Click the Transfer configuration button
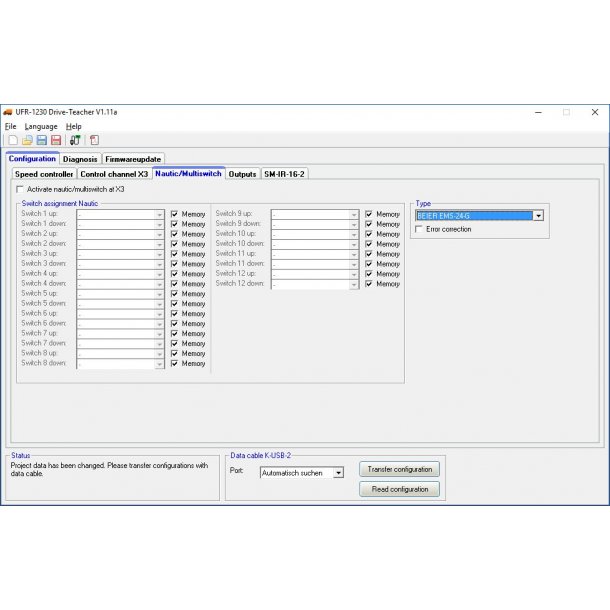The width and height of the screenshot is (610, 610). (x=400, y=469)
